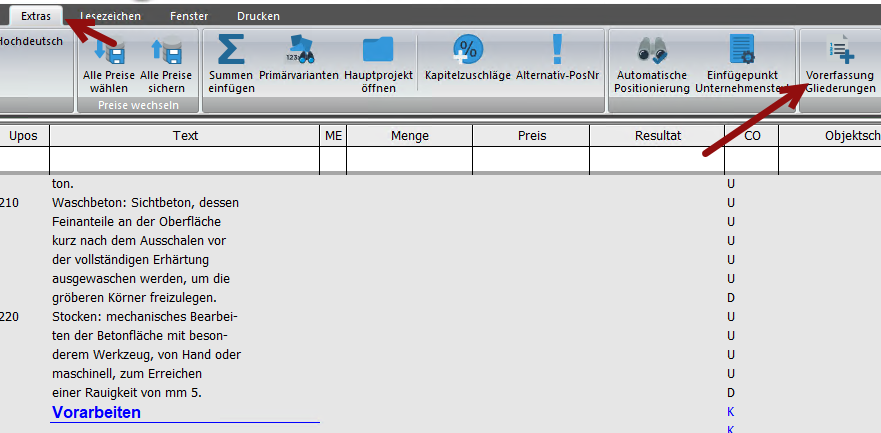The image size is (881, 433).
Task: Open the Fenster tab
Action: click(189, 16)
